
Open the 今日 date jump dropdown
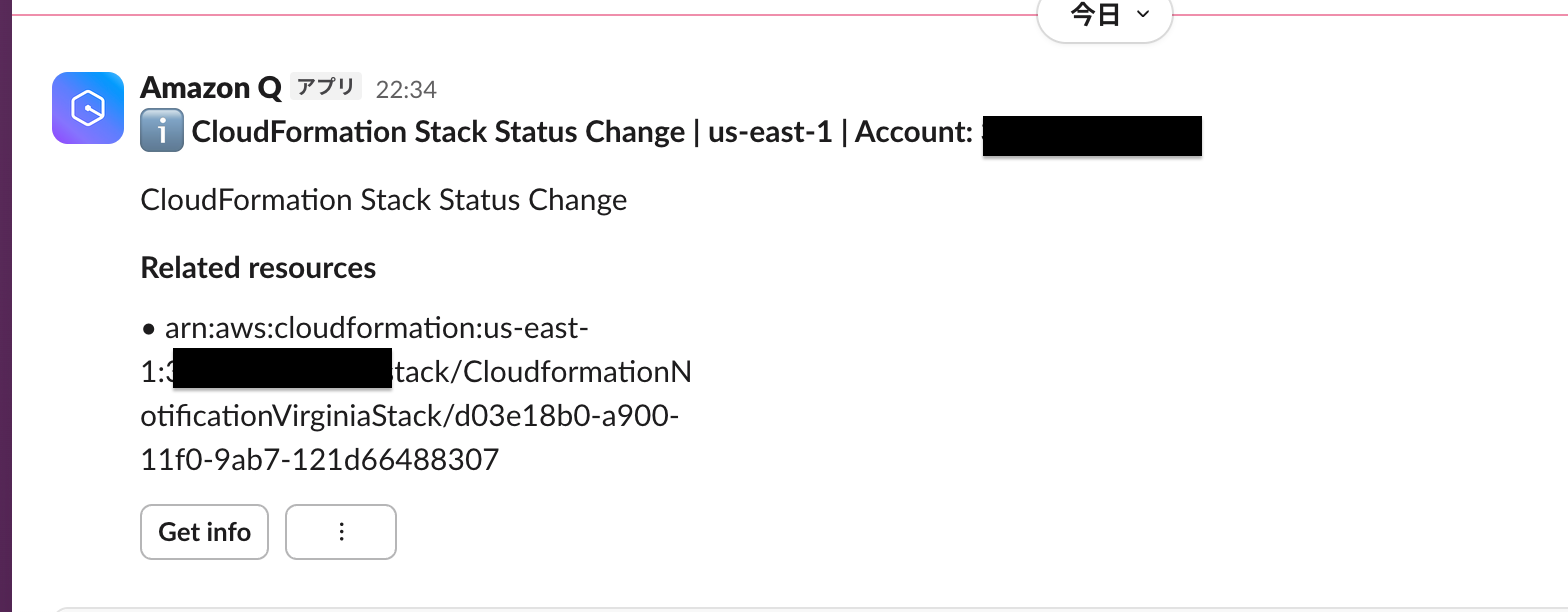point(1104,16)
